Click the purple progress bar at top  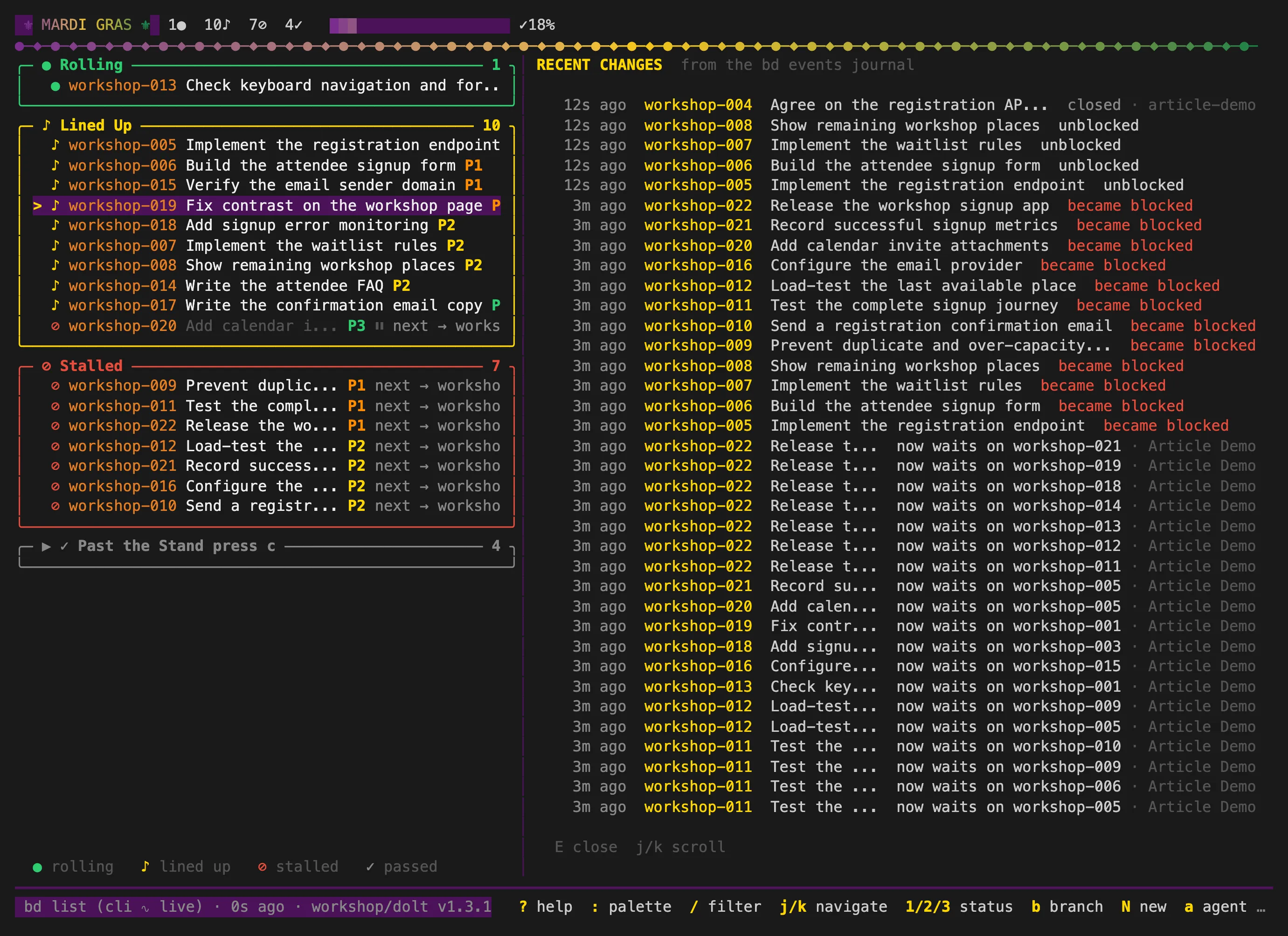pyautogui.click(x=420, y=26)
